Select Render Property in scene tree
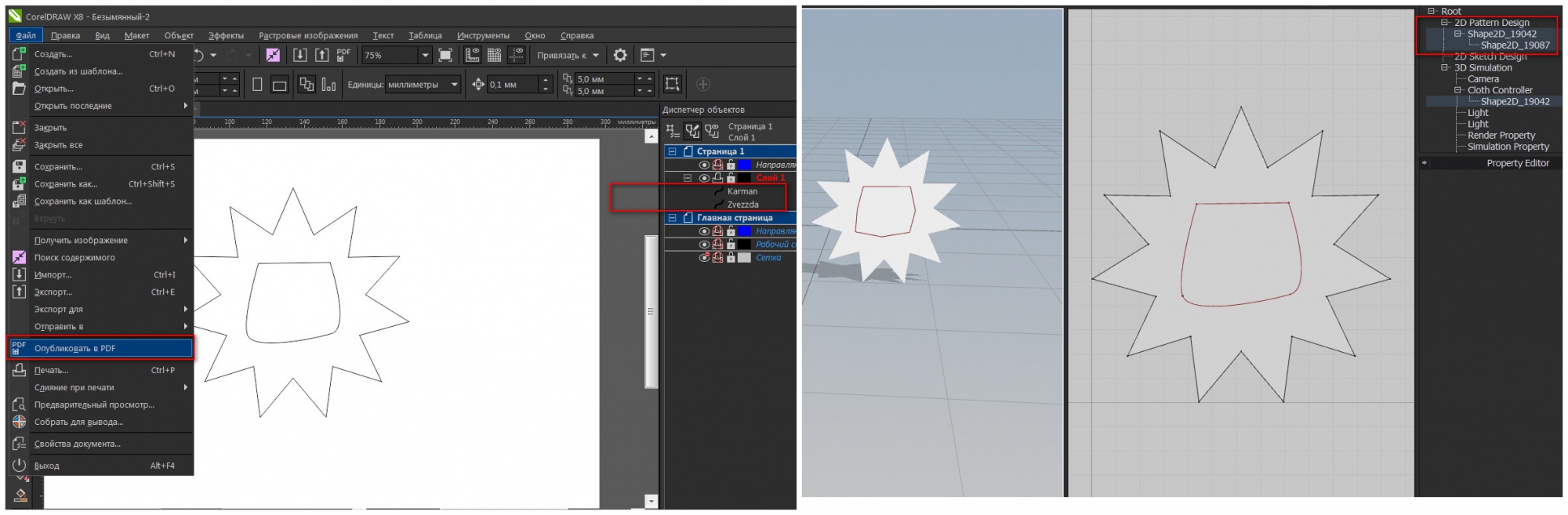 coord(1501,136)
